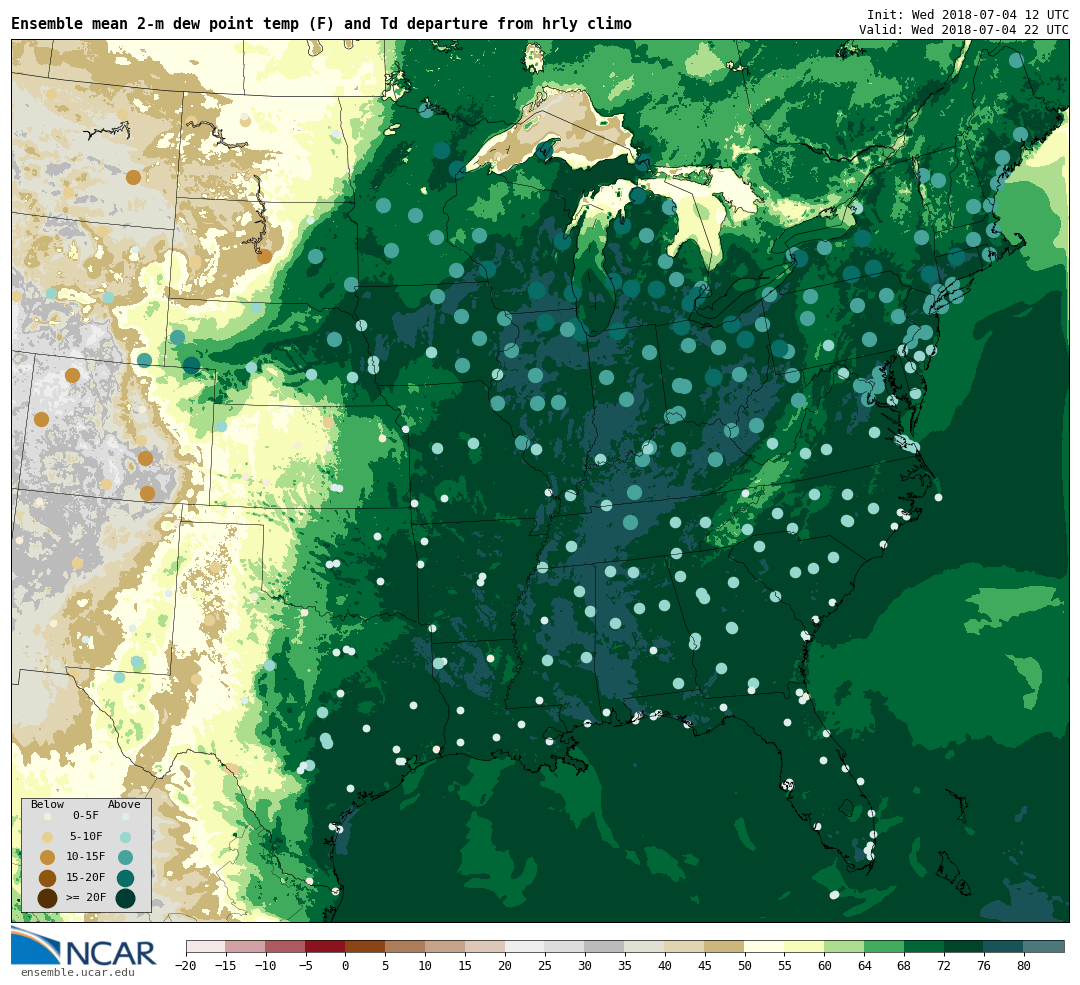Click the '64' colorbar tick label
Screen dimensions: 1080x985
(x=864, y=966)
